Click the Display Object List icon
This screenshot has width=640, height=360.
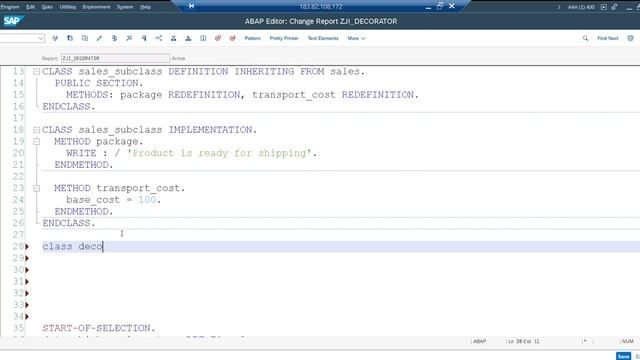point(173,38)
